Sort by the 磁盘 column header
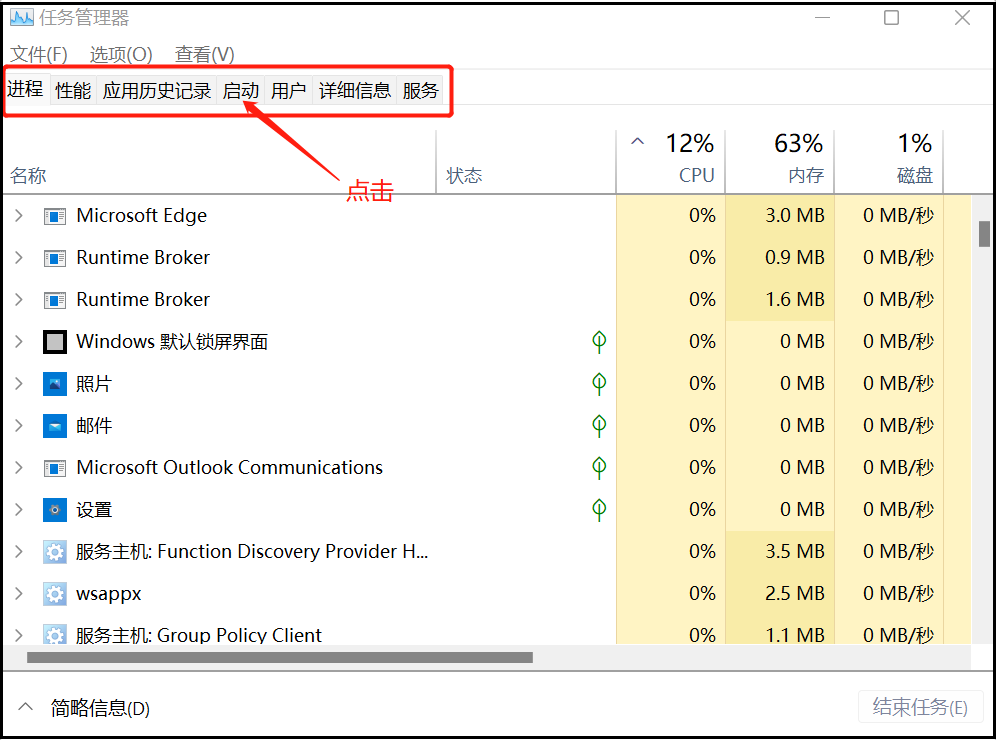Image resolution: width=996 pixels, height=740 pixels. [915, 175]
